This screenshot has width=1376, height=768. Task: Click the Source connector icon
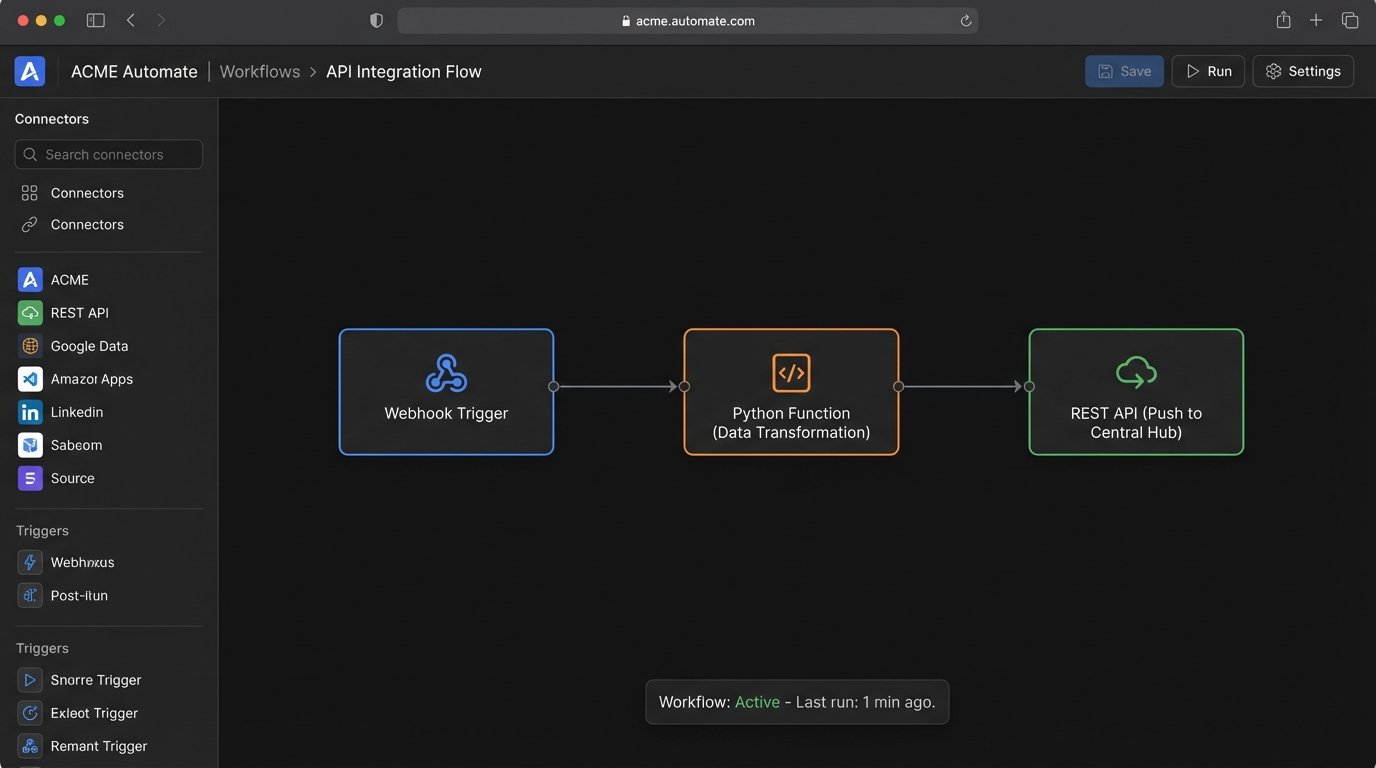tap(30, 478)
